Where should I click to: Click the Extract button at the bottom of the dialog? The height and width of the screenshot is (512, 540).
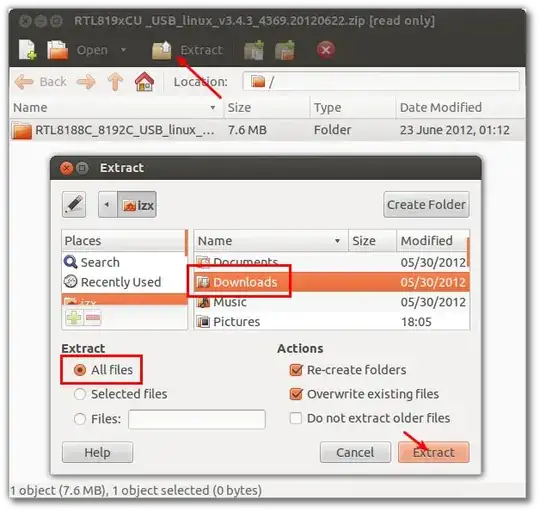coord(434,452)
